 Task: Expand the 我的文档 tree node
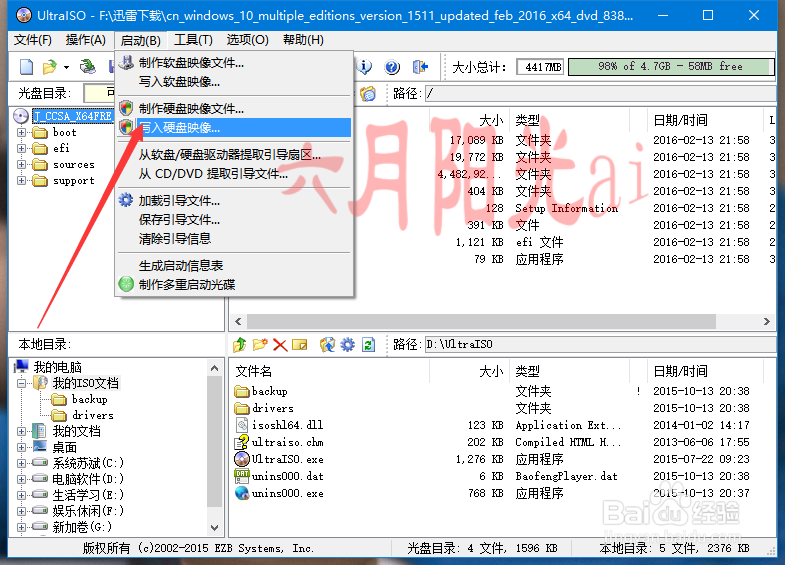point(22,431)
